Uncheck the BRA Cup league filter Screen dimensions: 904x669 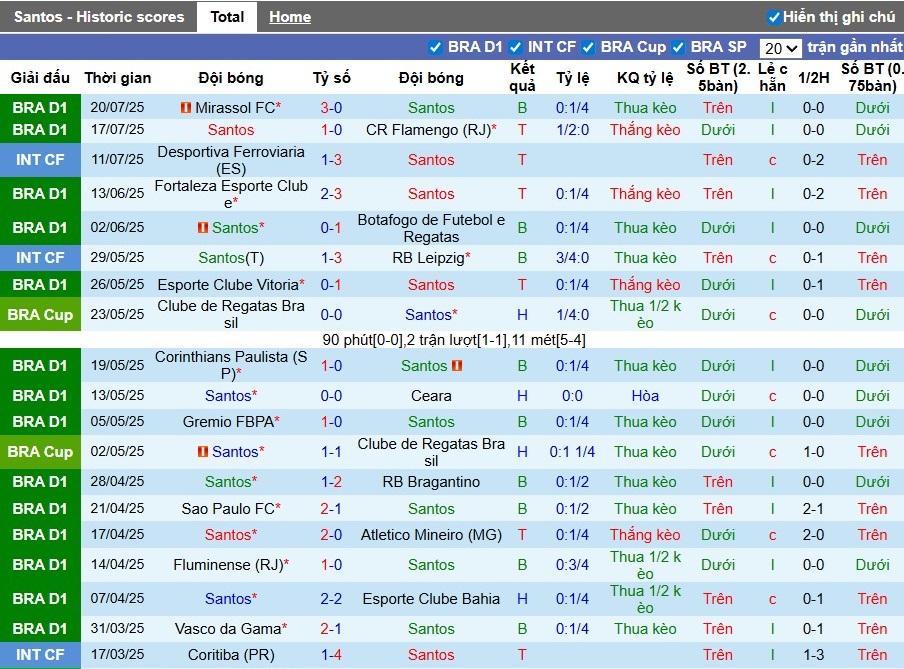[x=588, y=47]
